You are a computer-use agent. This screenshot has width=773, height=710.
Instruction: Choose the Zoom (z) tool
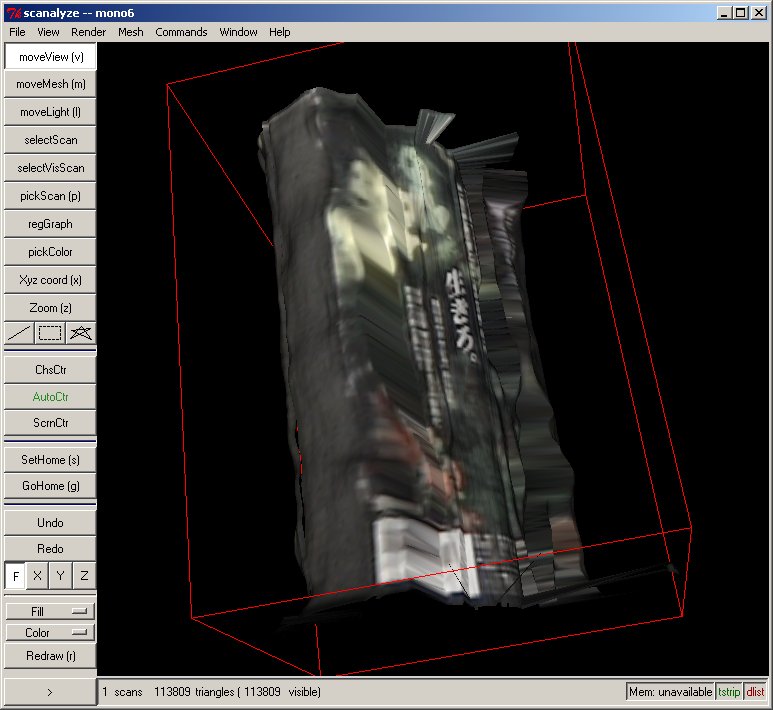[50, 308]
